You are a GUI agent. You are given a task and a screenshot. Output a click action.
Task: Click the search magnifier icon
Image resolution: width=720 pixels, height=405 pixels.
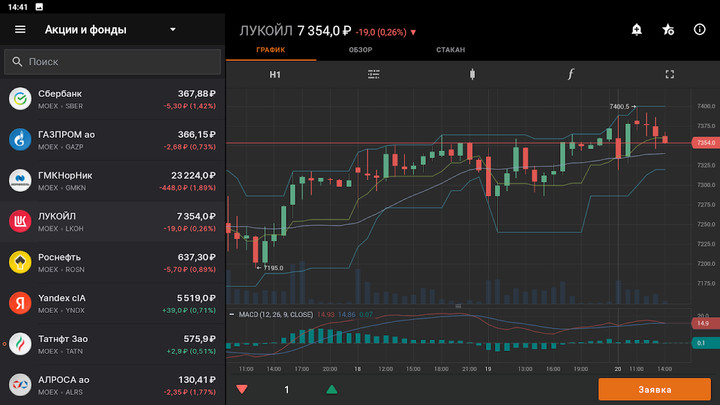17,62
